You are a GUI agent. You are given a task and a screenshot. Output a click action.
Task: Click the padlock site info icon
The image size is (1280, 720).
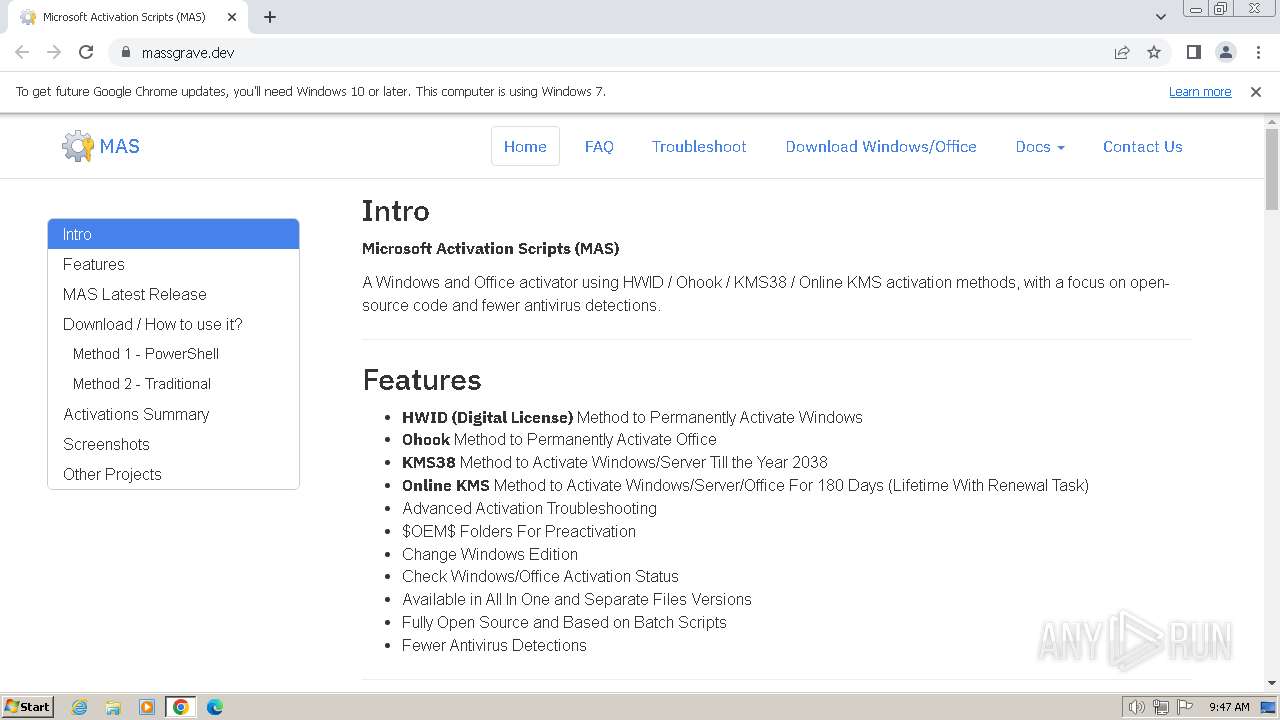[125, 52]
